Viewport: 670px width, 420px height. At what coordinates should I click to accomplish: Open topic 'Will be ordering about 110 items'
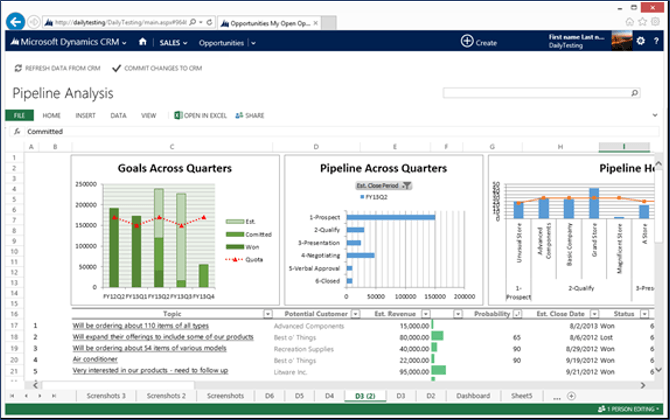(x=141, y=326)
